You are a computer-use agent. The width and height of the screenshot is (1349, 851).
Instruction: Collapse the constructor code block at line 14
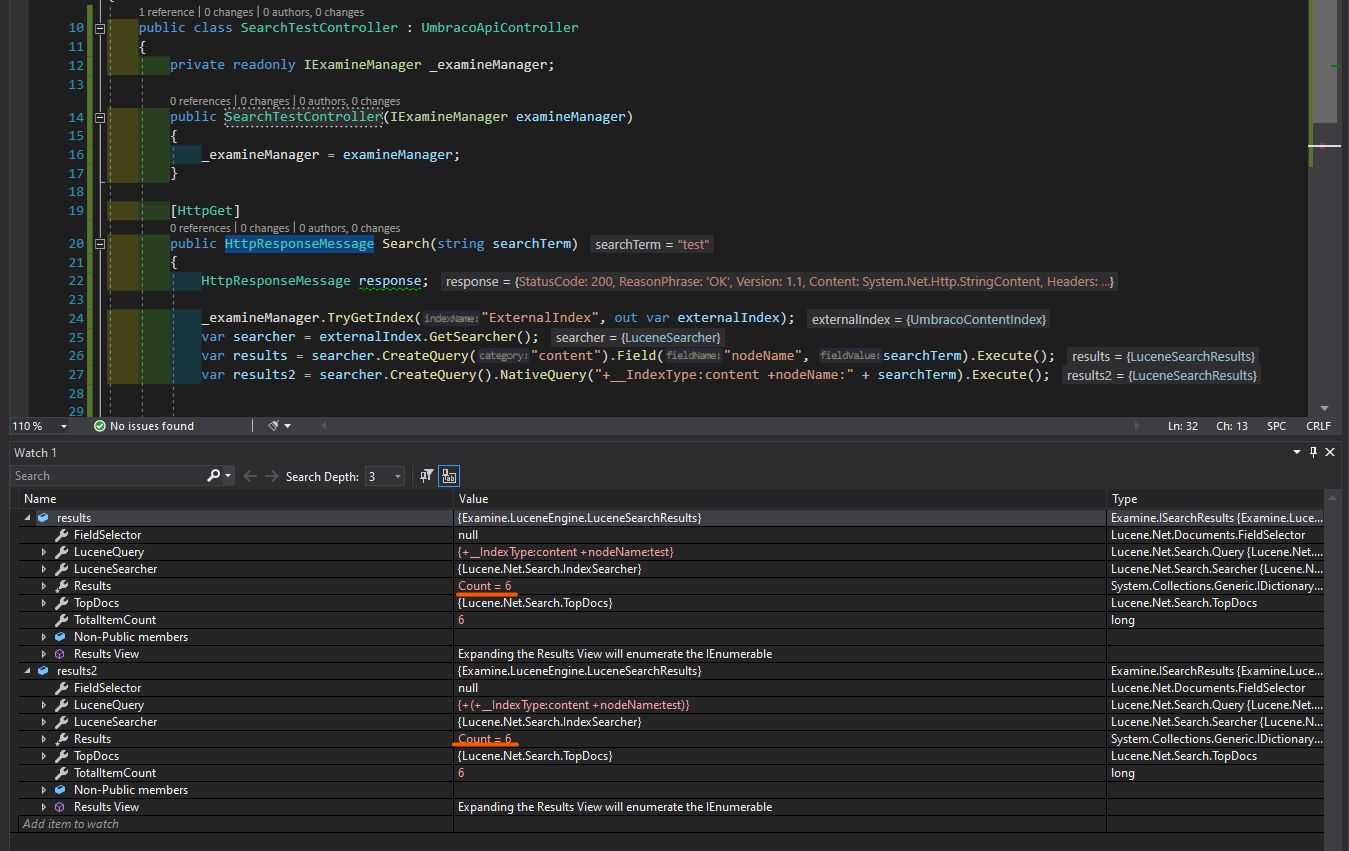click(99, 117)
